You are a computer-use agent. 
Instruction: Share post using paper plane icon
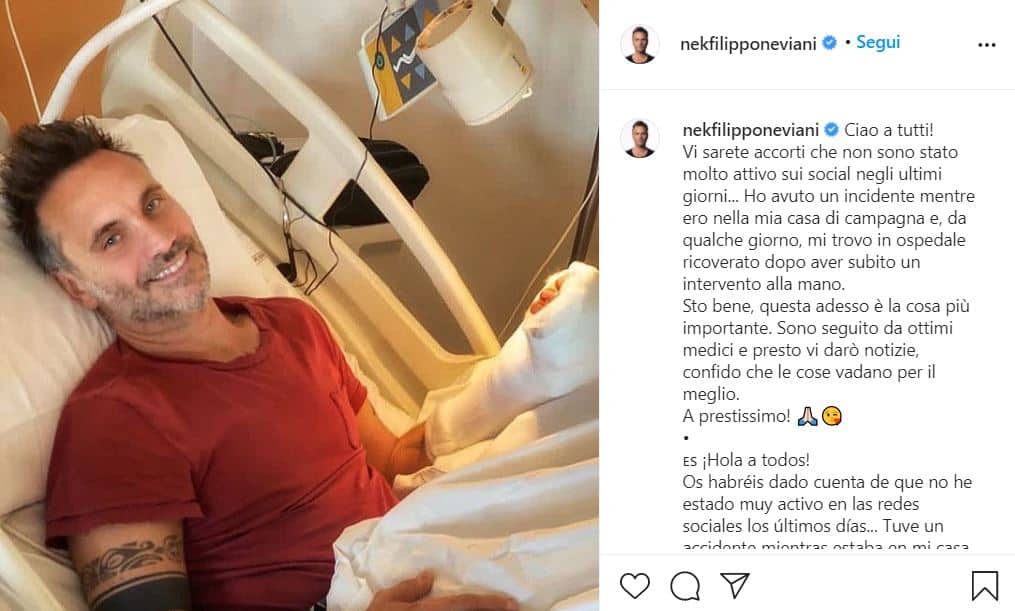[735, 586]
